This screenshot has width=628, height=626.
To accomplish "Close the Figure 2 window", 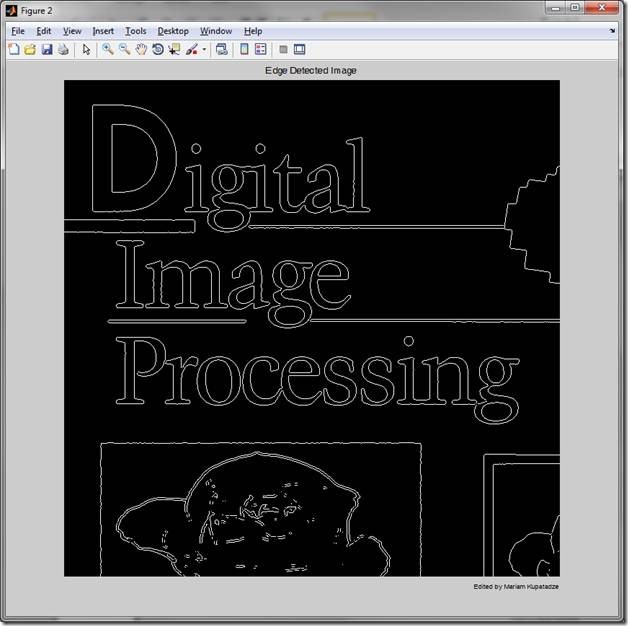I will coord(602,8).
